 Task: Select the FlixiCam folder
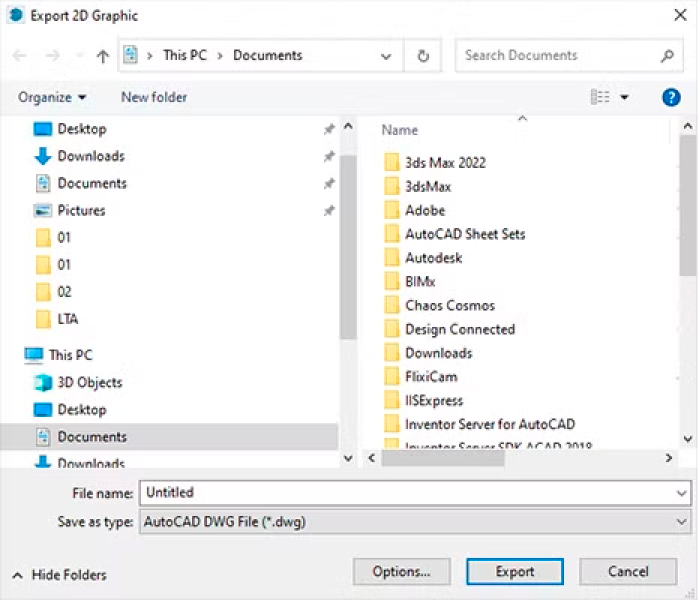pyautogui.click(x=420, y=377)
